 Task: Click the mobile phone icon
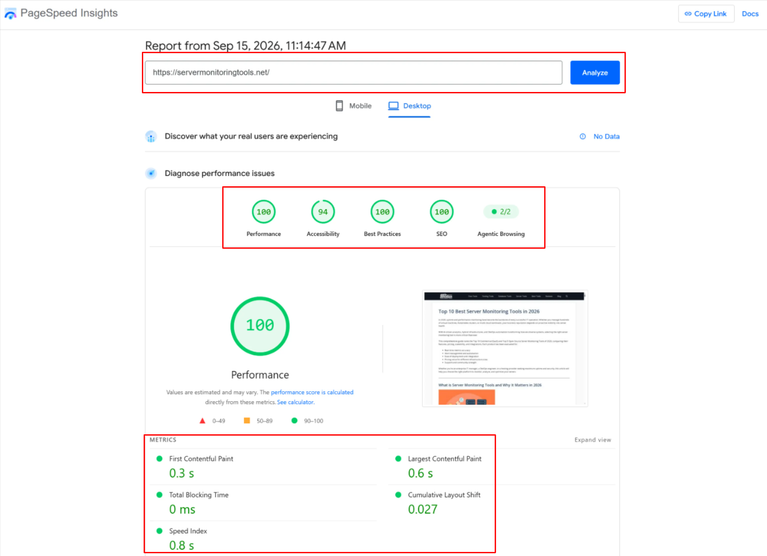(339, 106)
